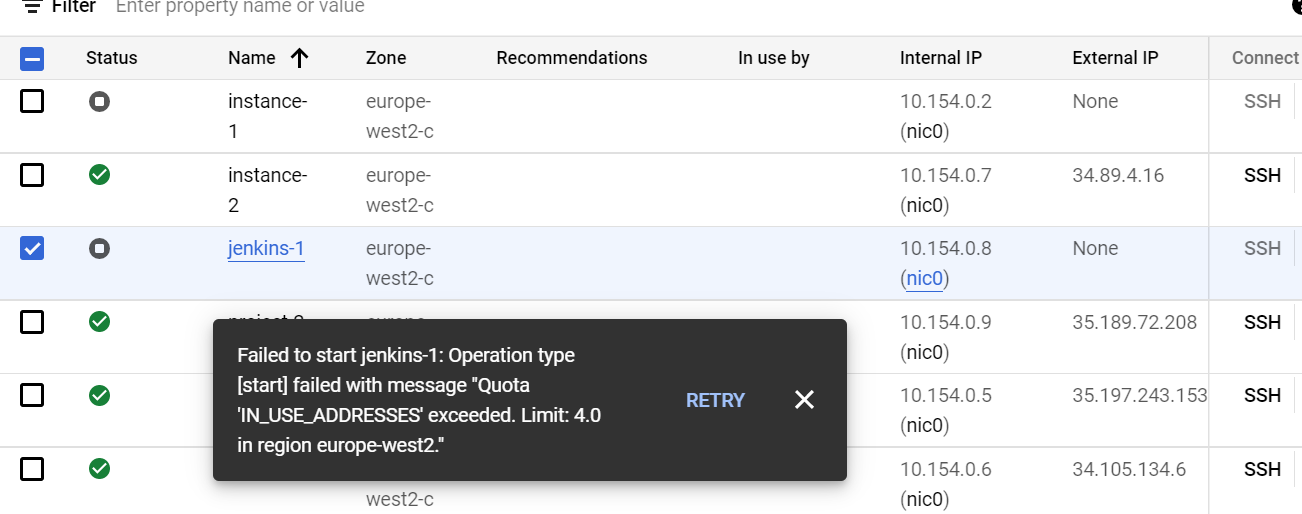Check the instance-2 row checkbox
This screenshot has height=514, width=1302.
pyautogui.click(x=32, y=175)
